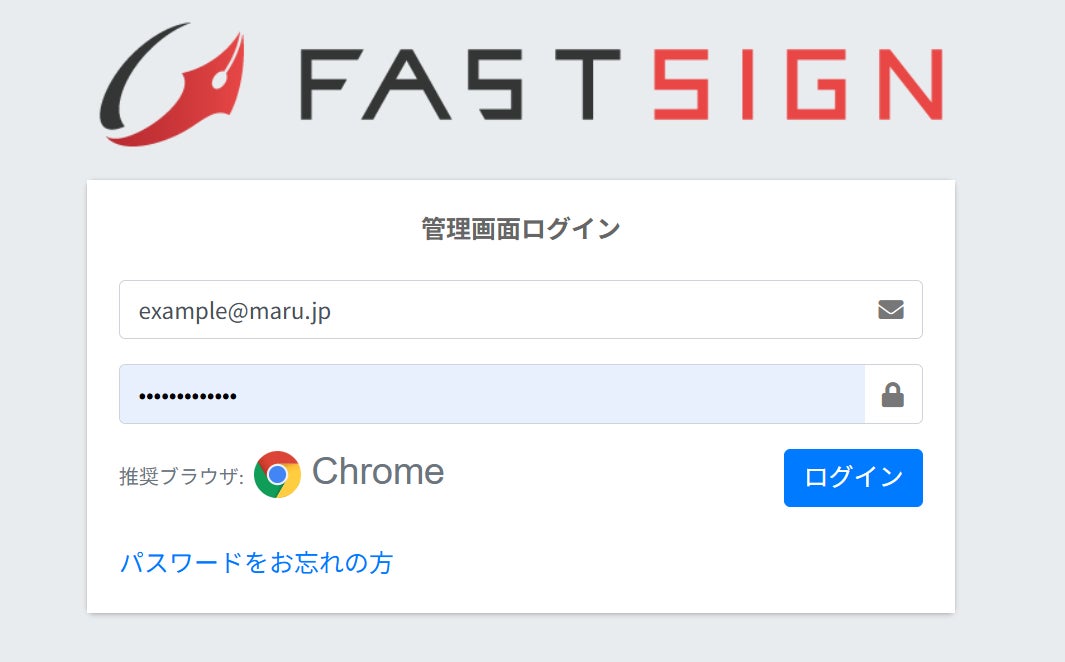This screenshot has width=1065, height=662.
Task: Open the パスワードをお忘れの方 link
Action: (x=257, y=563)
